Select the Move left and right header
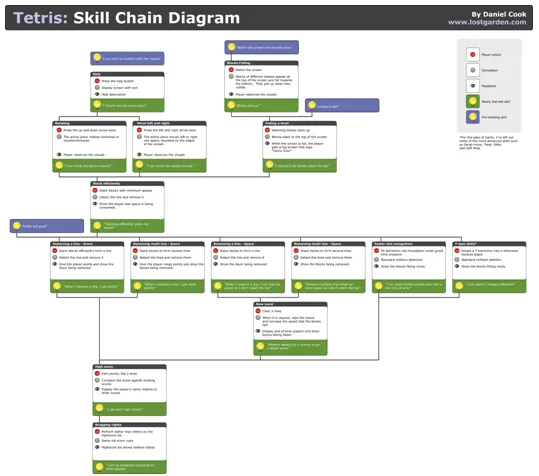The width and height of the screenshot is (539, 476). coord(169,123)
